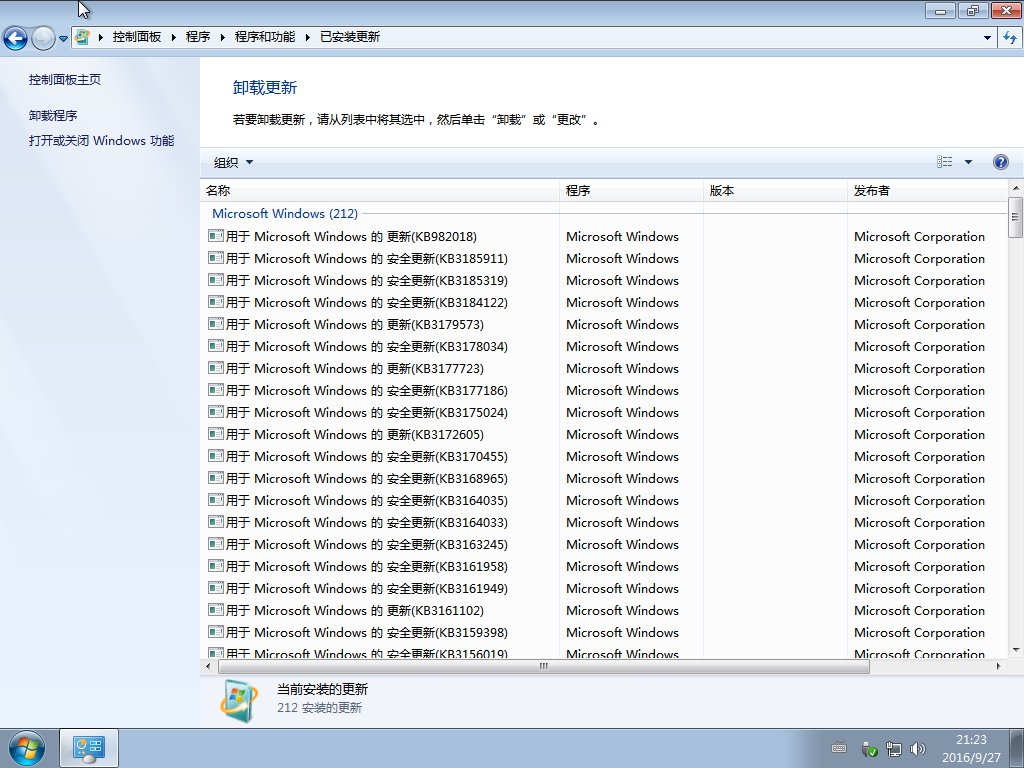
Task: Open 打开或关闭 Windows 功能
Action: 101,140
